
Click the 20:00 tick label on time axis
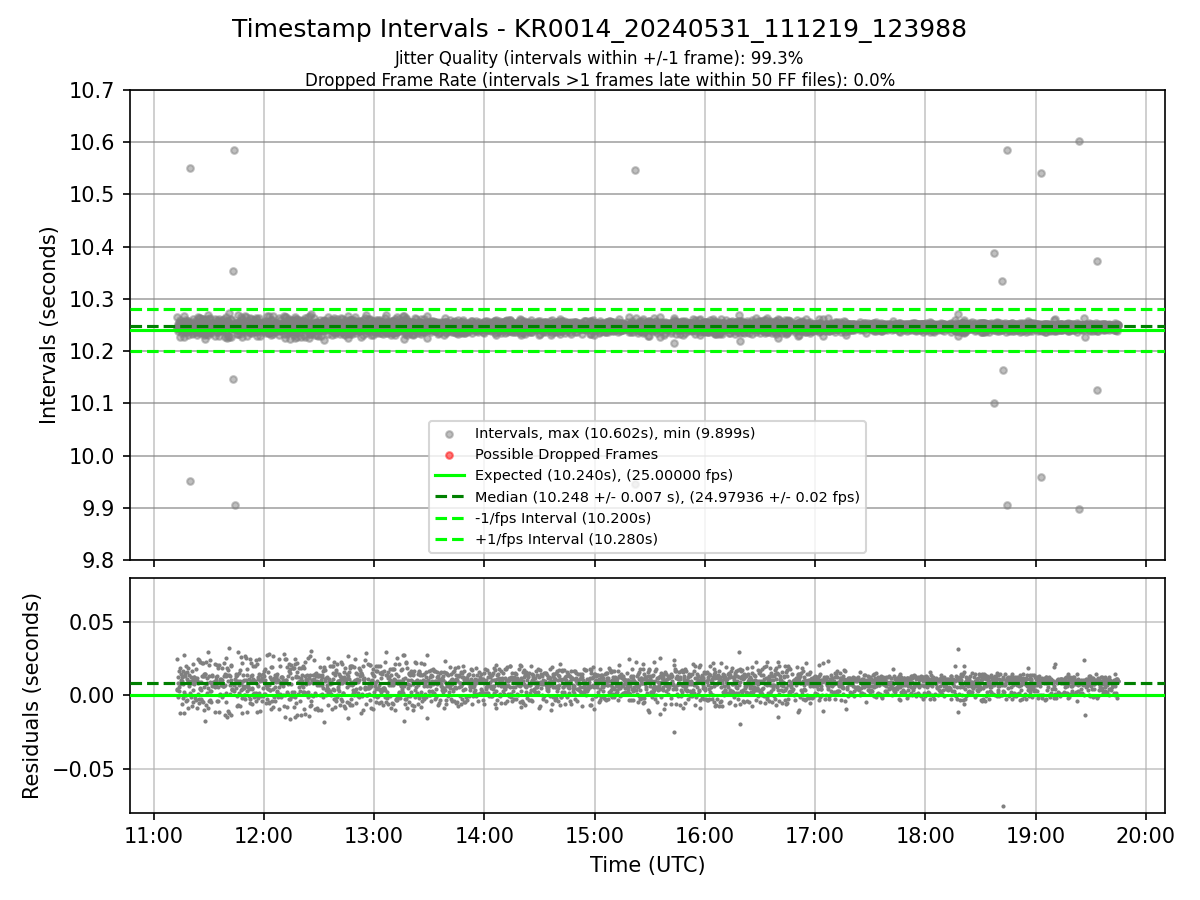pos(1145,834)
